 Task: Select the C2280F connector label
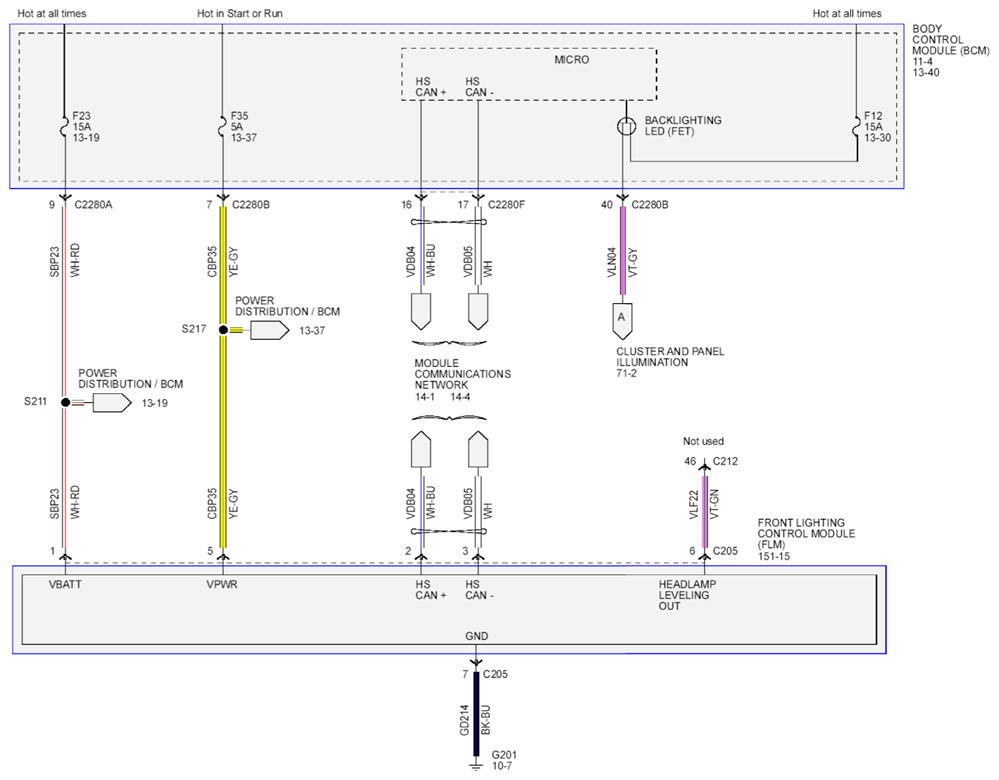(506, 205)
